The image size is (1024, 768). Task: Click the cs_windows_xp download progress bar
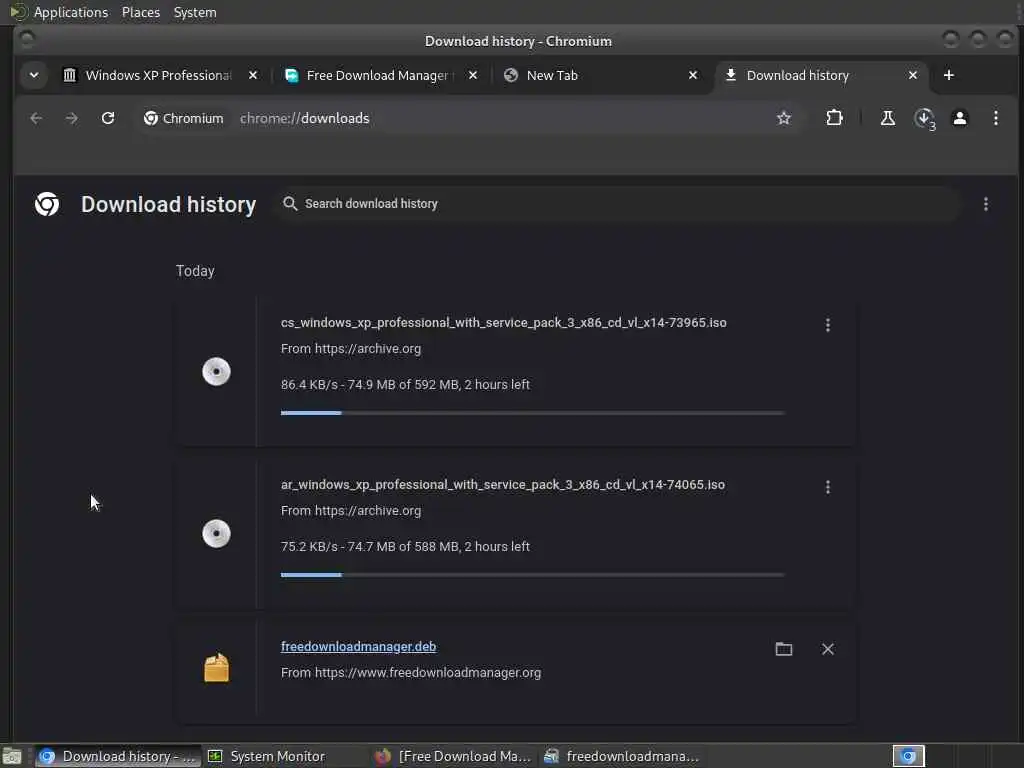[x=532, y=413]
